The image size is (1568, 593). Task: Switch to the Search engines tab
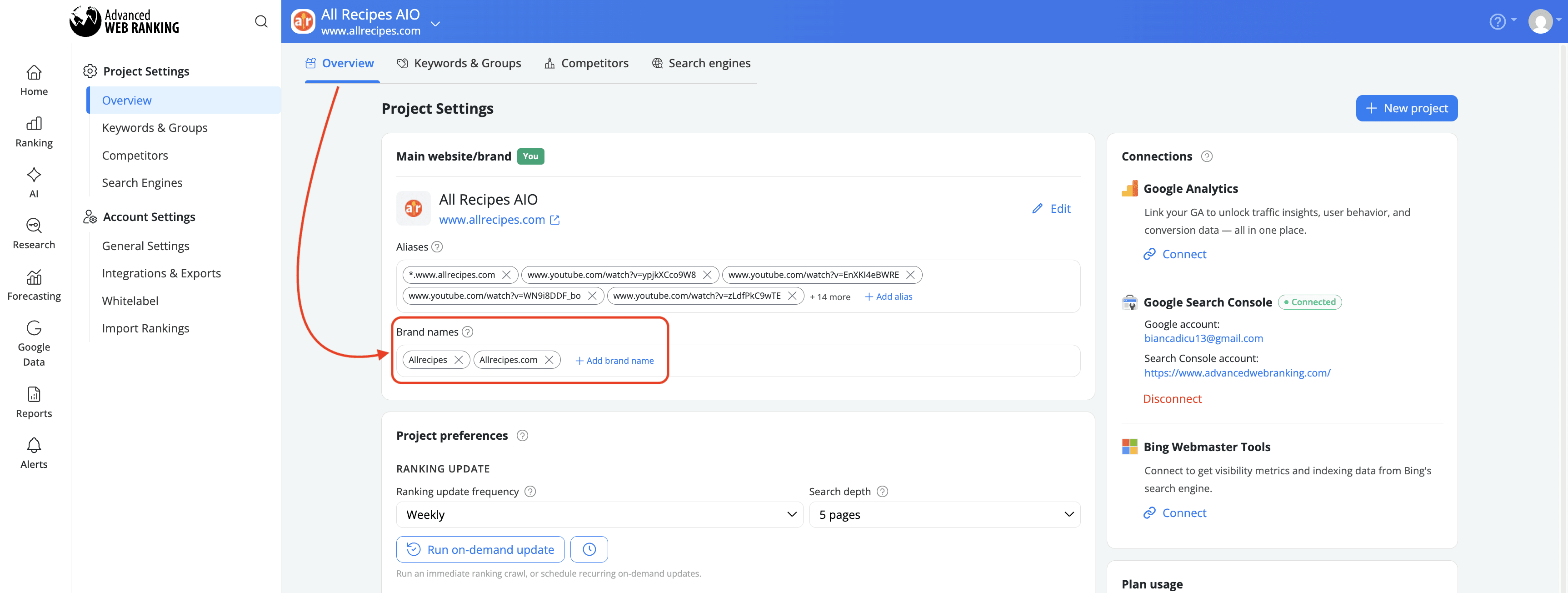(x=701, y=63)
